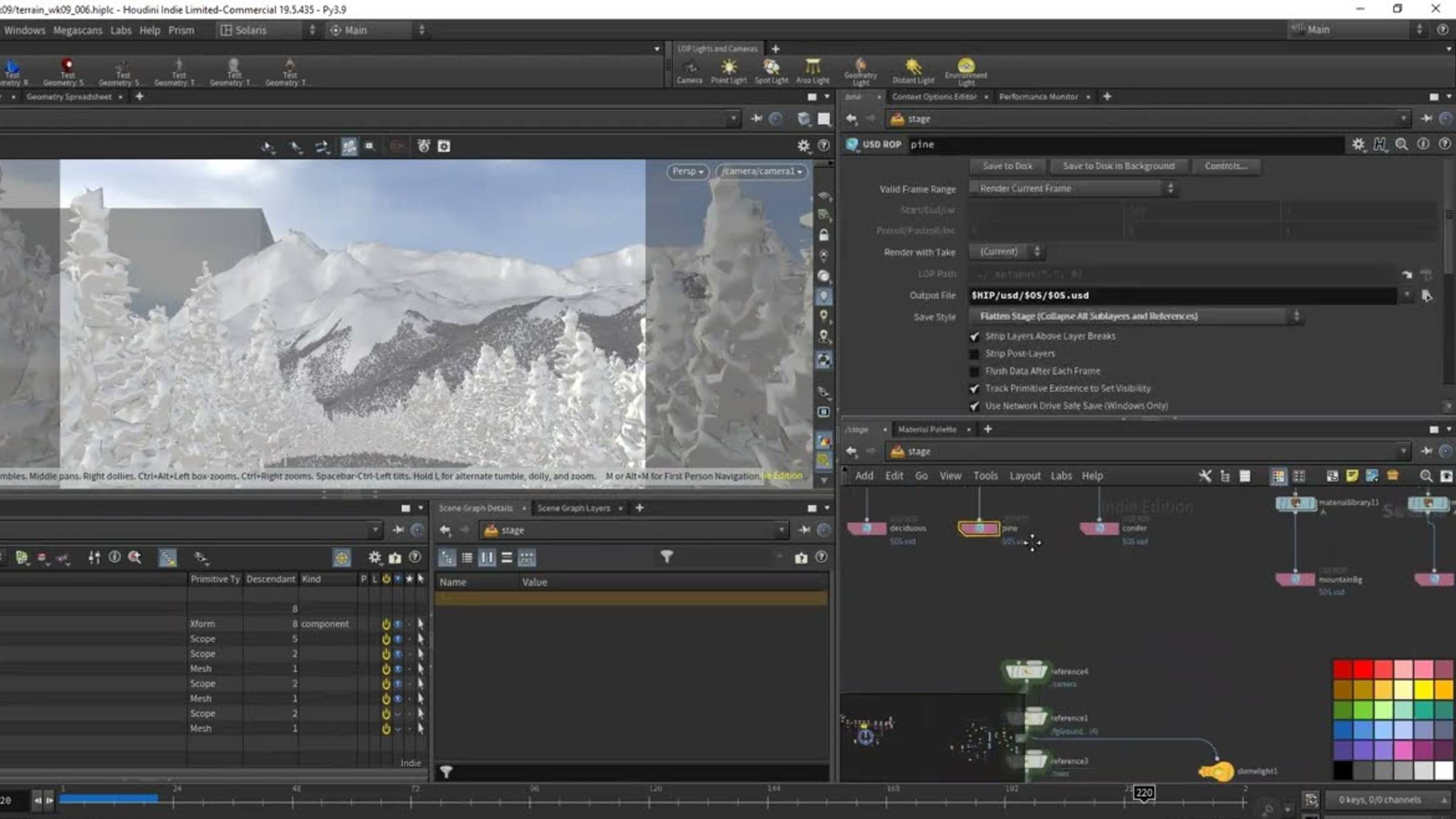1456x819 pixels.
Task: Click the Save to Disk button
Action: click(1007, 166)
